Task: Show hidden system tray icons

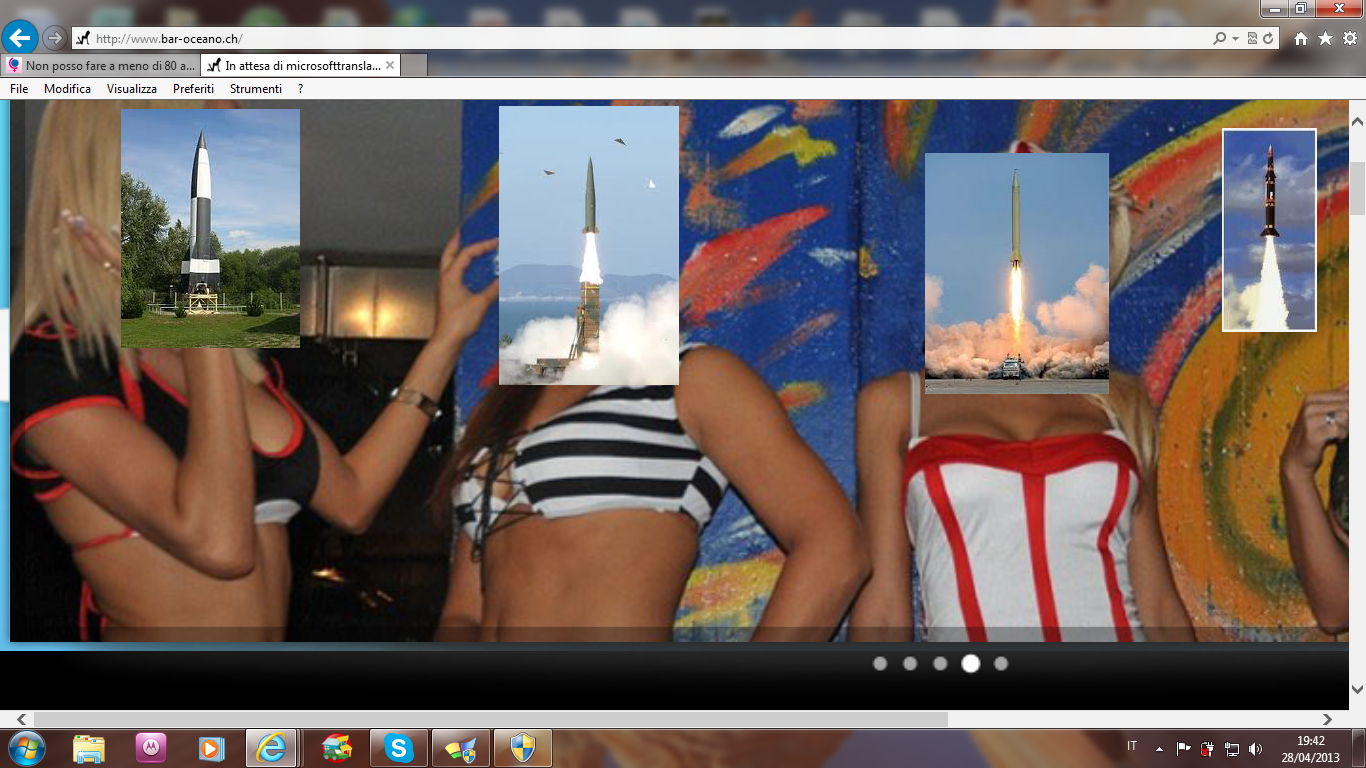Action: coord(1159,748)
